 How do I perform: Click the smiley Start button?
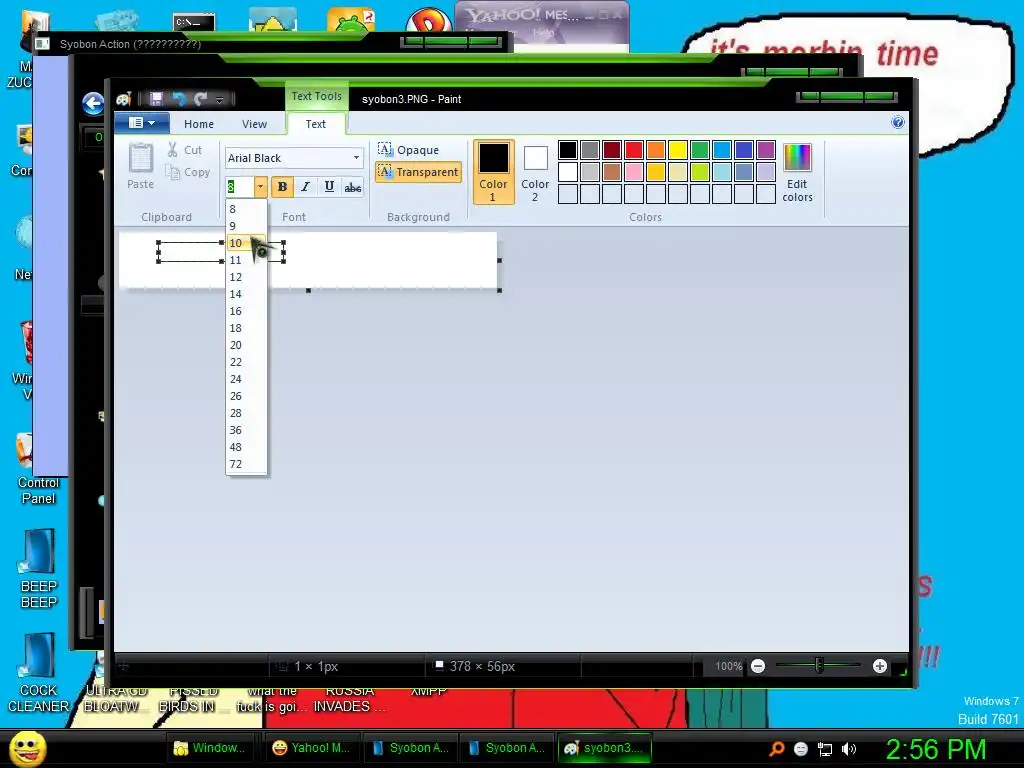(28, 749)
